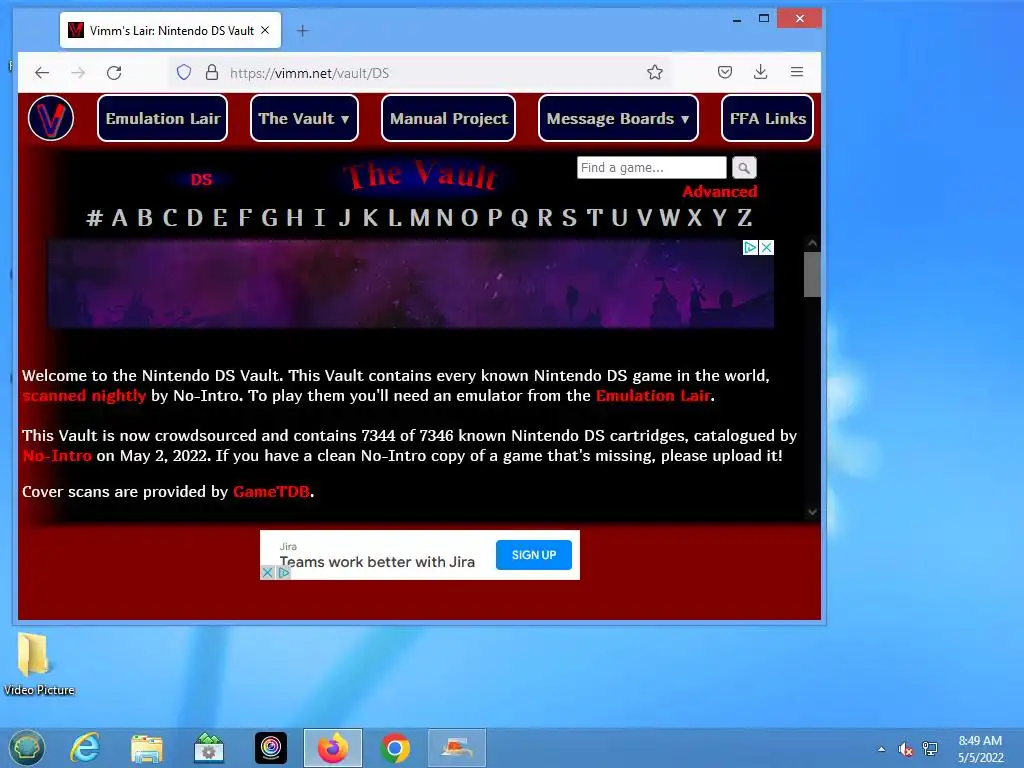This screenshot has width=1024, height=768.
Task: Reload the page with the refresh icon
Action: [x=114, y=72]
